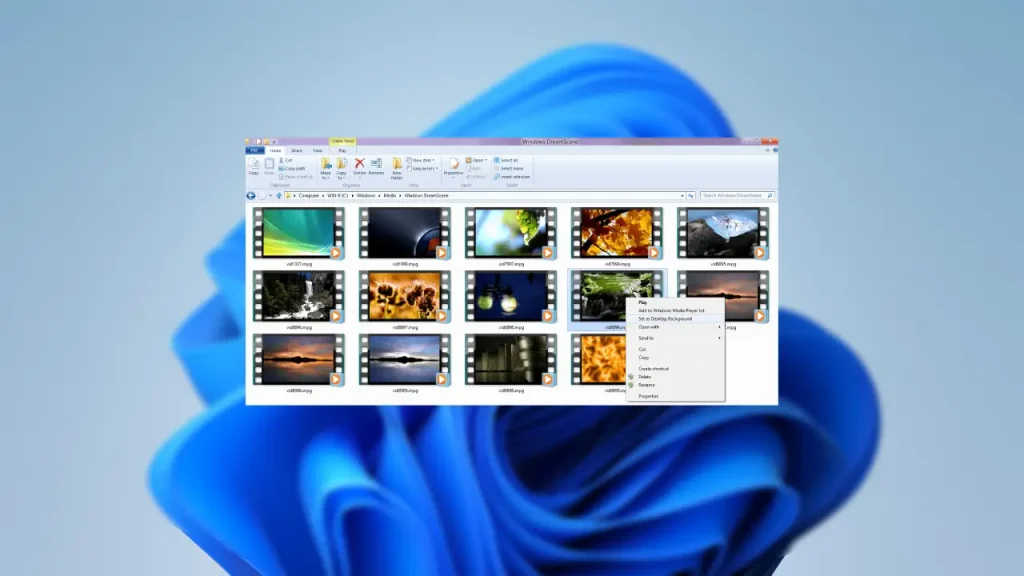This screenshot has height=576, width=1024.
Task: Click the Rename icon in Organize group
Action: [x=376, y=163]
